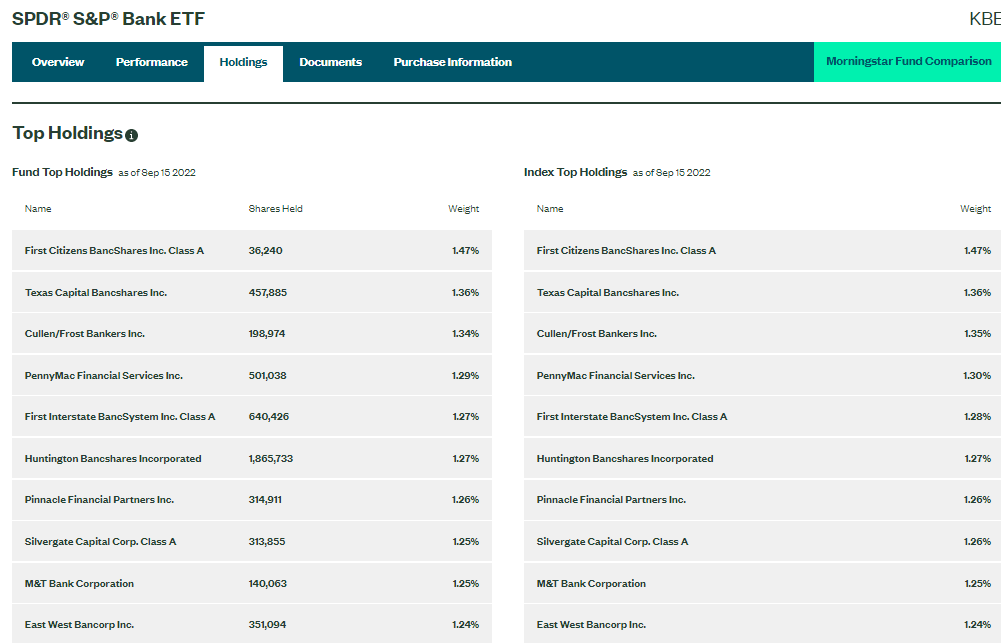Screen dimensions: 1001x643
Task: Click shares value 313,855
Action: click(x=267, y=541)
